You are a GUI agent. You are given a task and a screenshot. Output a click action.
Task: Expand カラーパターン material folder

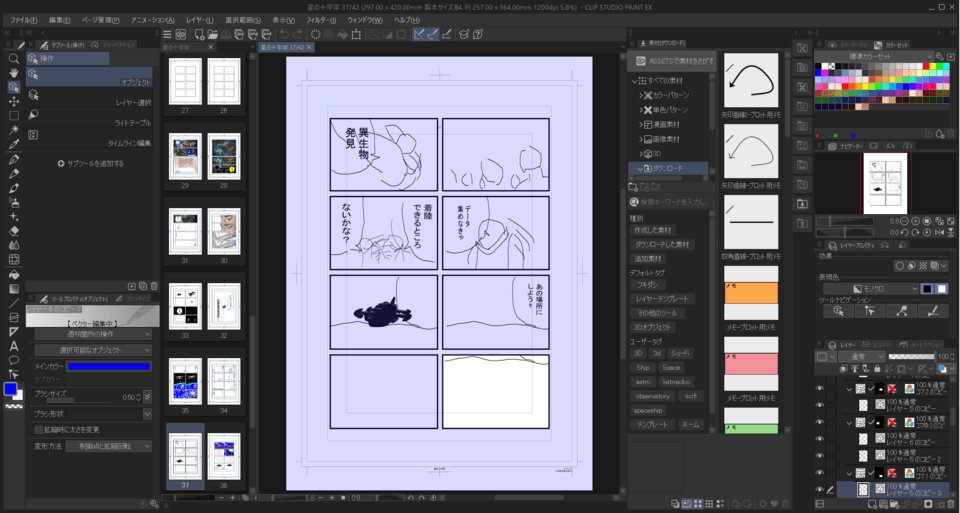point(641,95)
